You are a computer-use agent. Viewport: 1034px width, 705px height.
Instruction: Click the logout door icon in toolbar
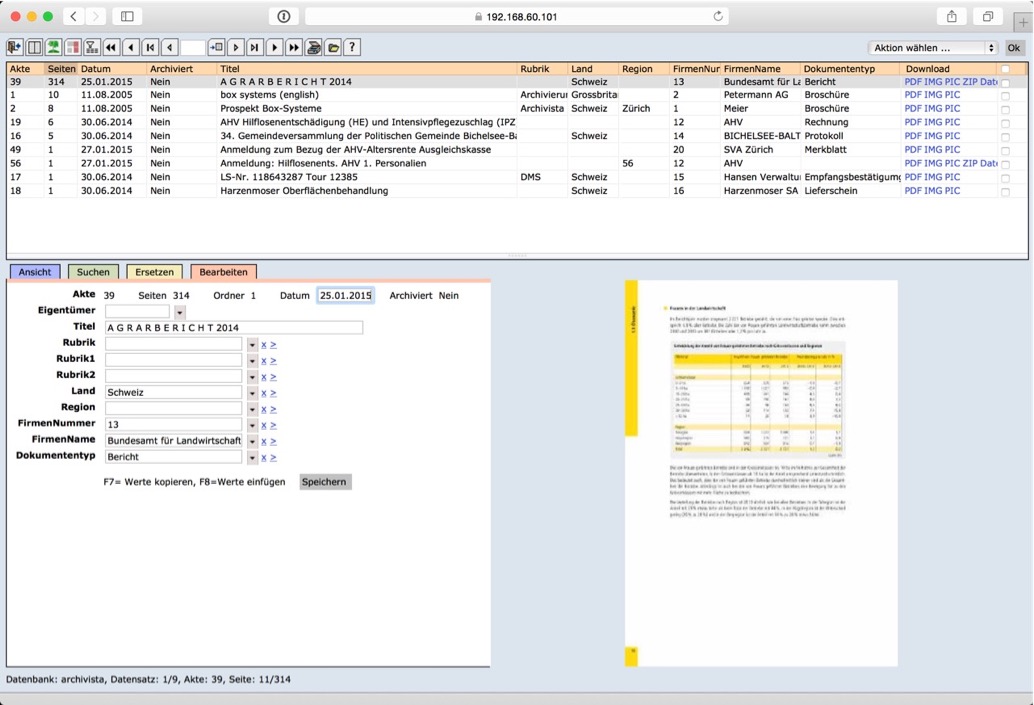[15, 48]
